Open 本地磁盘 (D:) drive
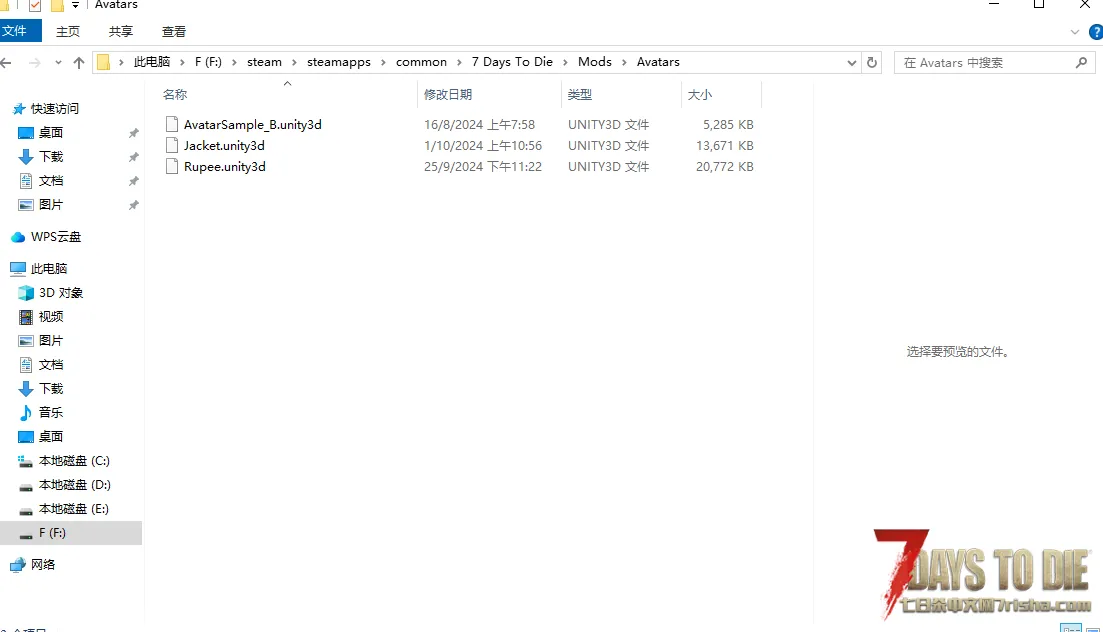Viewport: 1103px width, 632px height. pos(75,485)
